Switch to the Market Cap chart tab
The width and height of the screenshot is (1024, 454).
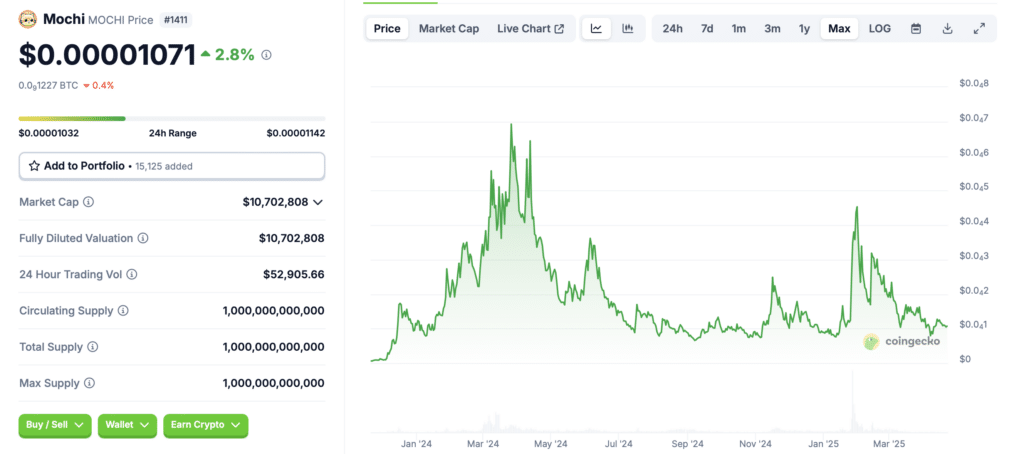click(x=449, y=29)
